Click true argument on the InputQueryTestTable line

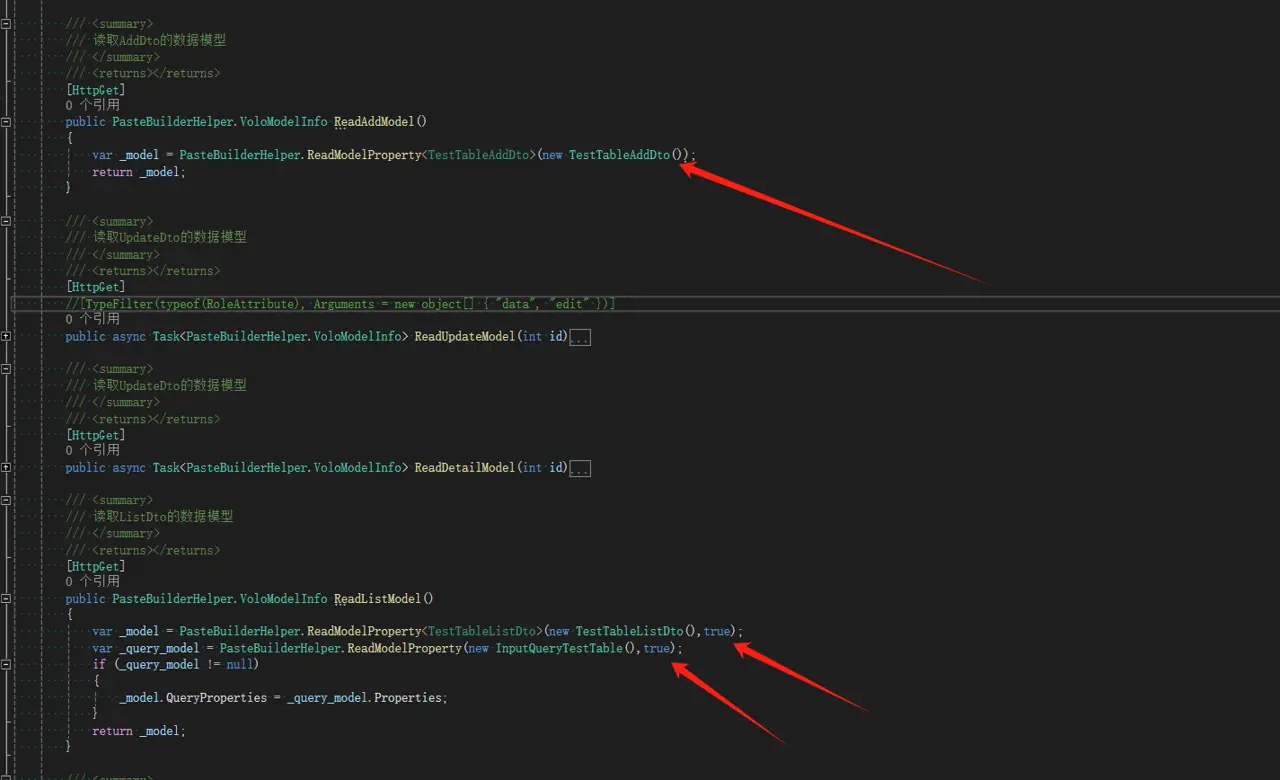coord(657,648)
